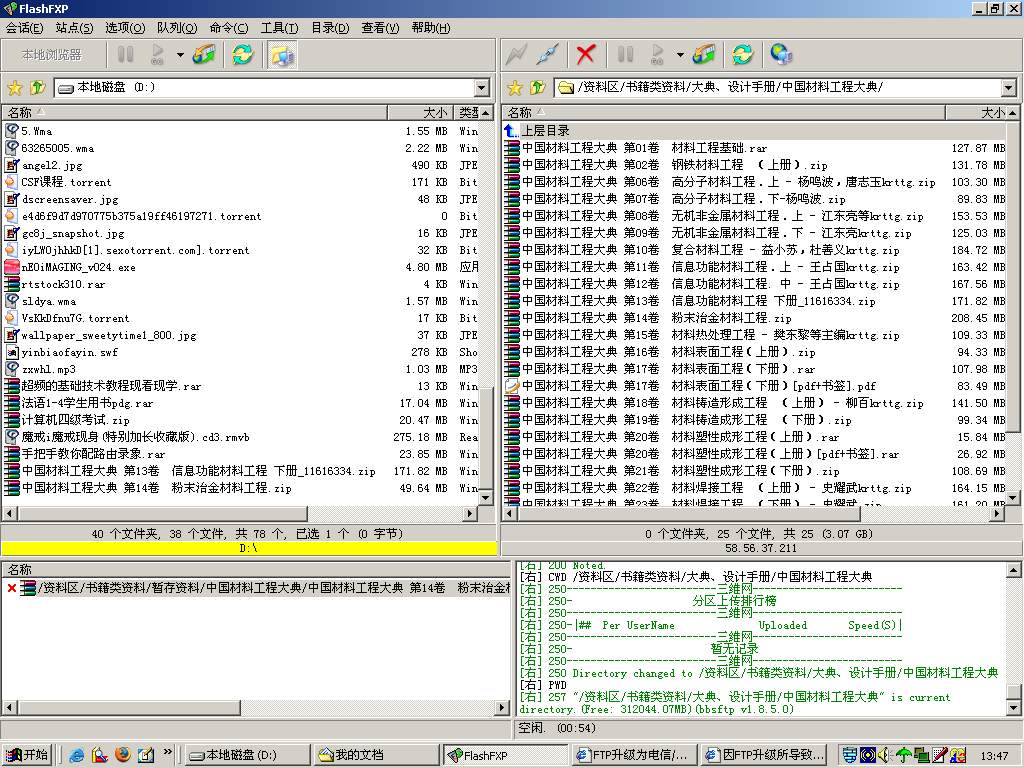Sort local files by 名称 column header
The width and height of the screenshot is (1024, 768).
195,112
